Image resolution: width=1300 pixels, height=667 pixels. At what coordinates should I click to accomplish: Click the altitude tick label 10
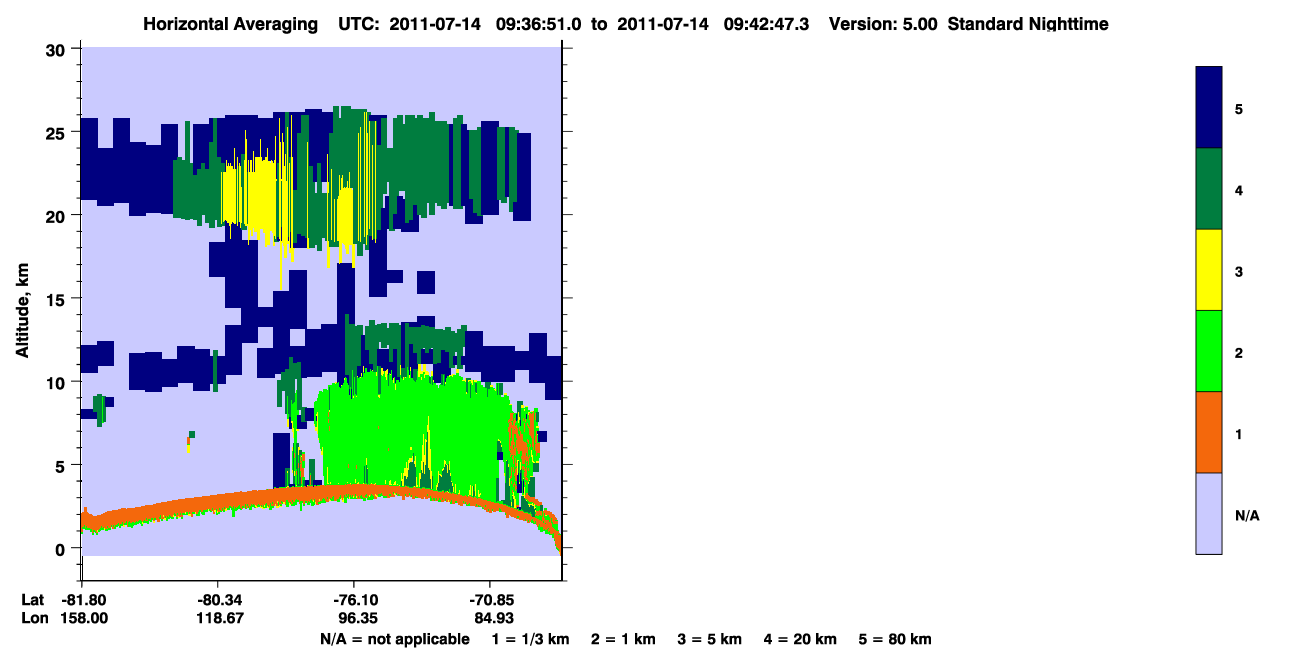(57, 382)
